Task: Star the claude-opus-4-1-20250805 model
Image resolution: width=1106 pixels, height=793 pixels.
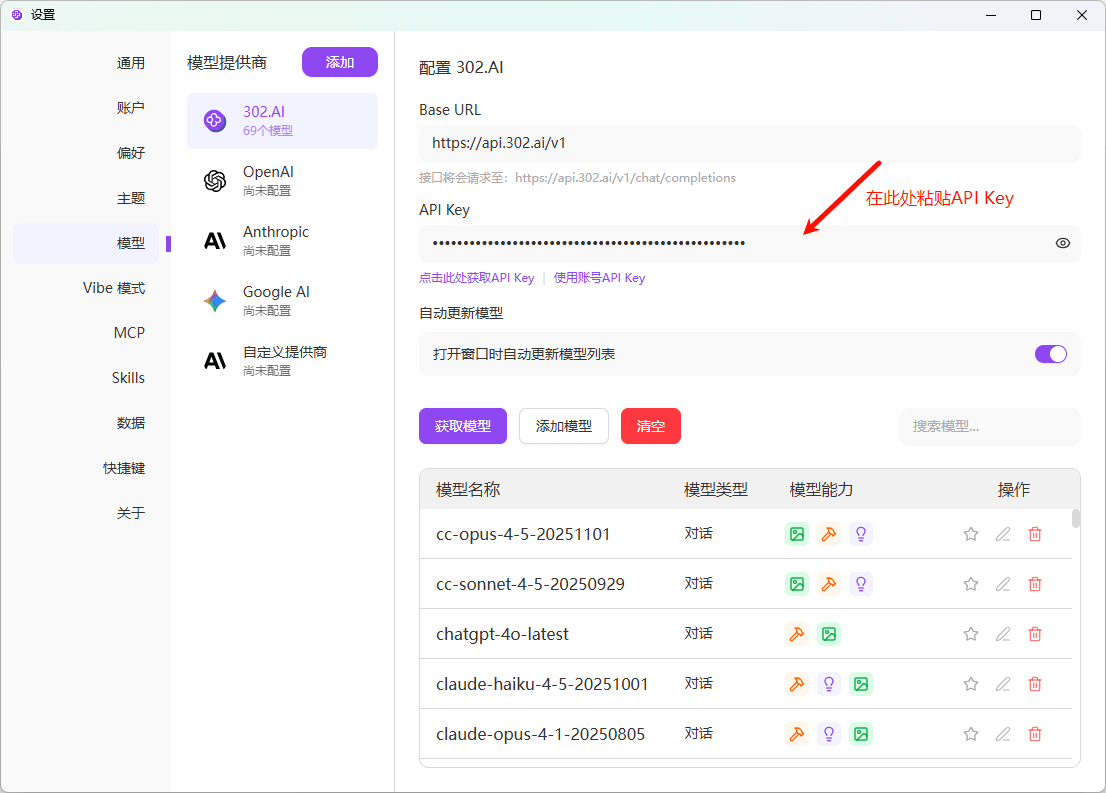Action: (x=971, y=734)
